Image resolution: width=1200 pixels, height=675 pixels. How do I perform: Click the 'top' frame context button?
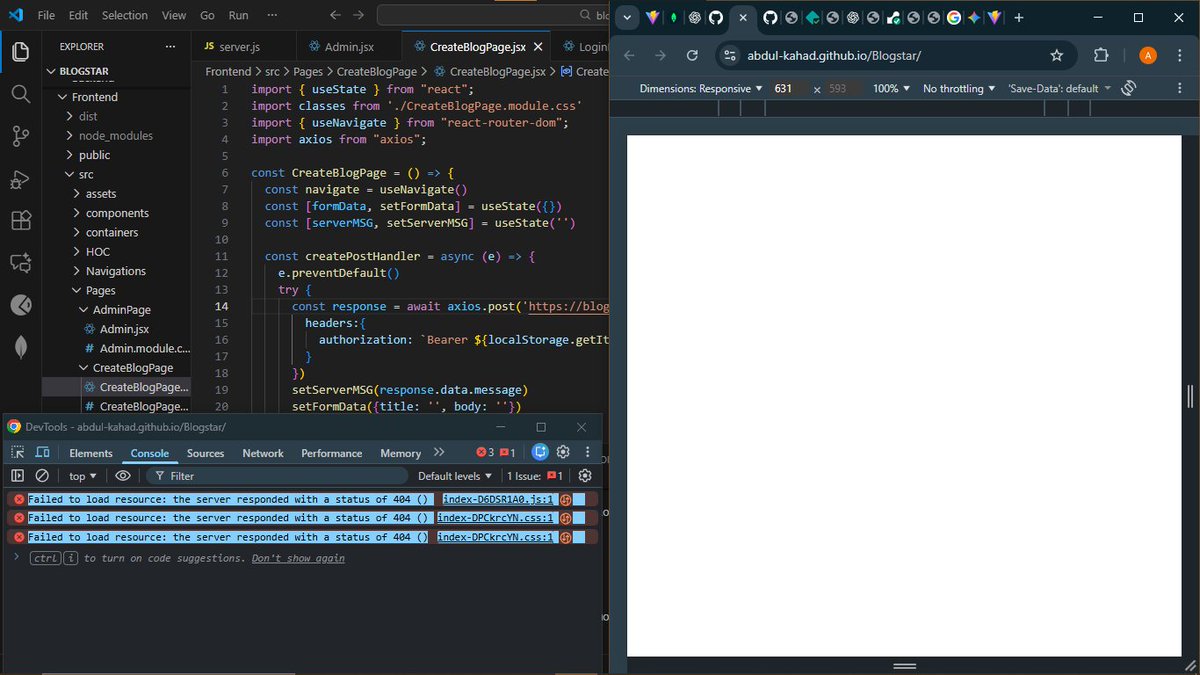click(x=82, y=475)
